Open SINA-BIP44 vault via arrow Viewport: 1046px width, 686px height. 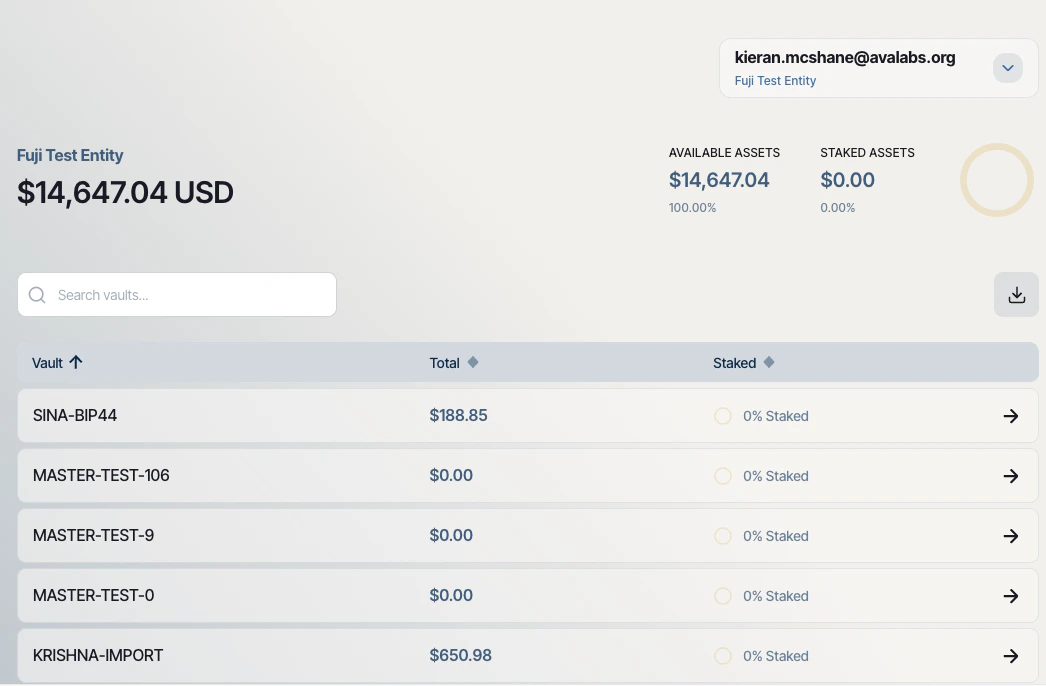[1011, 416]
